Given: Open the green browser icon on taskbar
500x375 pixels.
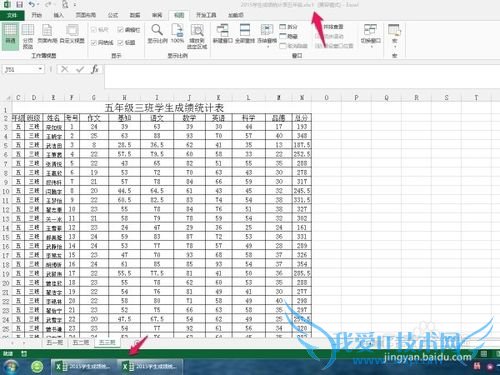Looking at the screenshot, I should pos(37,367).
